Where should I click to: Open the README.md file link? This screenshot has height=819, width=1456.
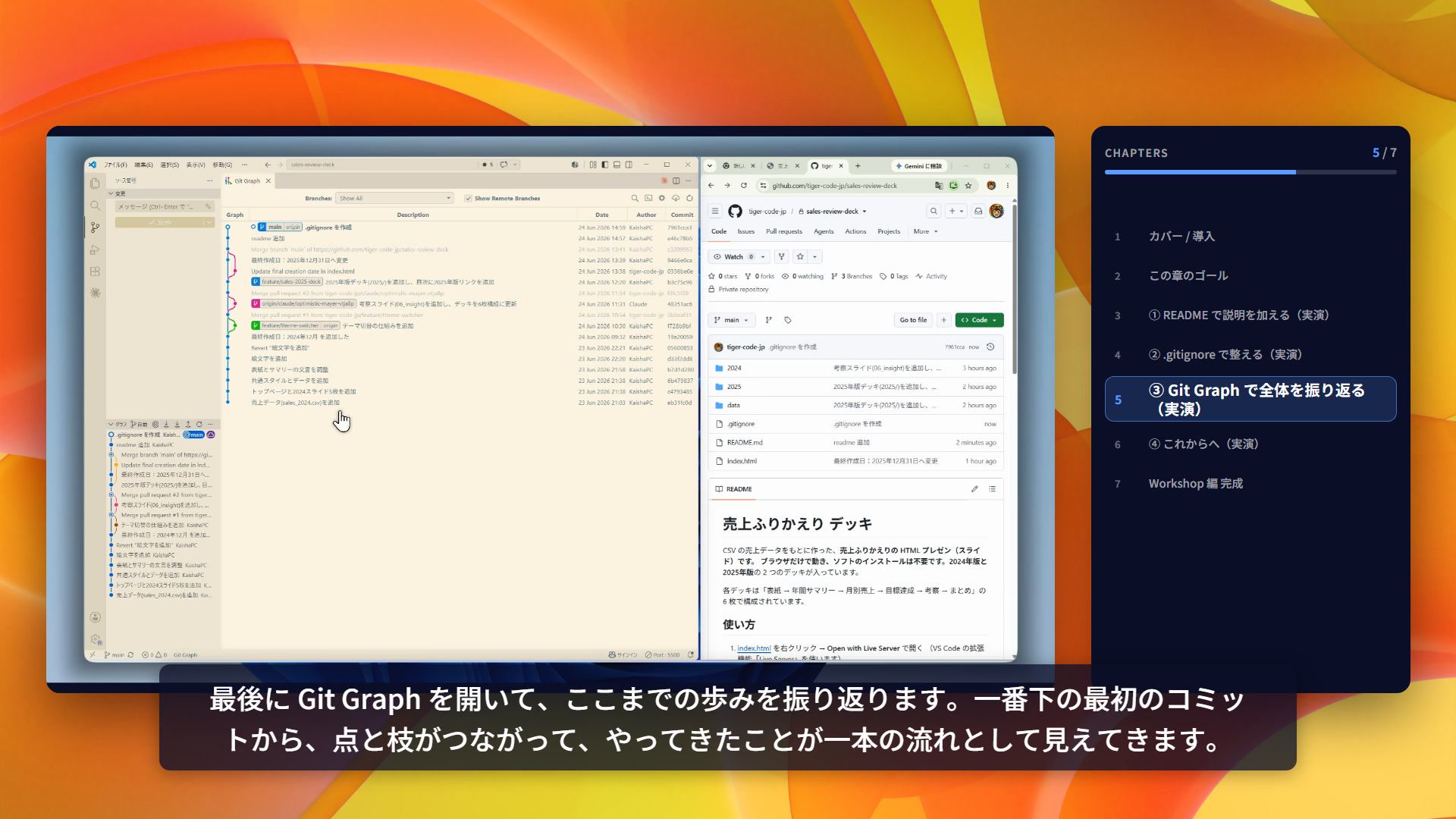pos(745,442)
